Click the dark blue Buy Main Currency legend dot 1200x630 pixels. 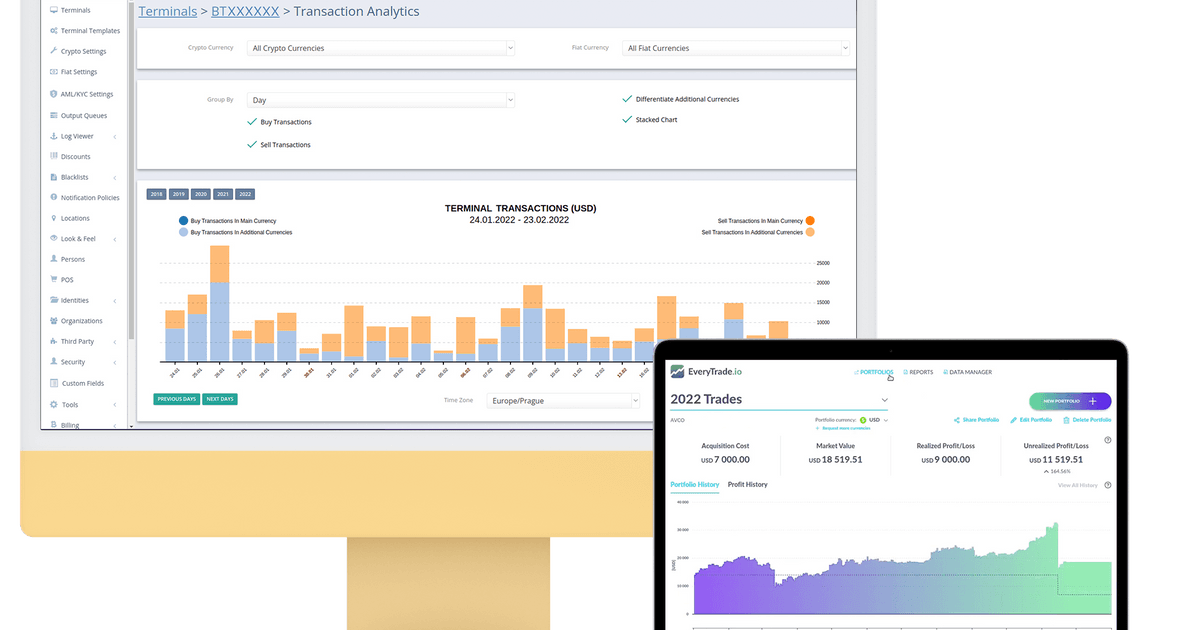[x=183, y=221]
